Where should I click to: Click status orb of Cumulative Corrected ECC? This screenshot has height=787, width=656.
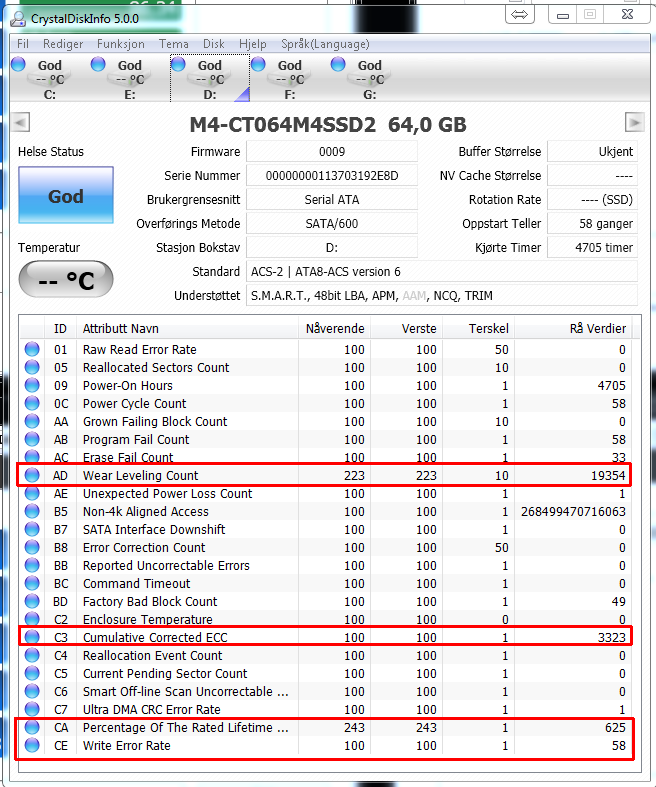tap(32, 637)
